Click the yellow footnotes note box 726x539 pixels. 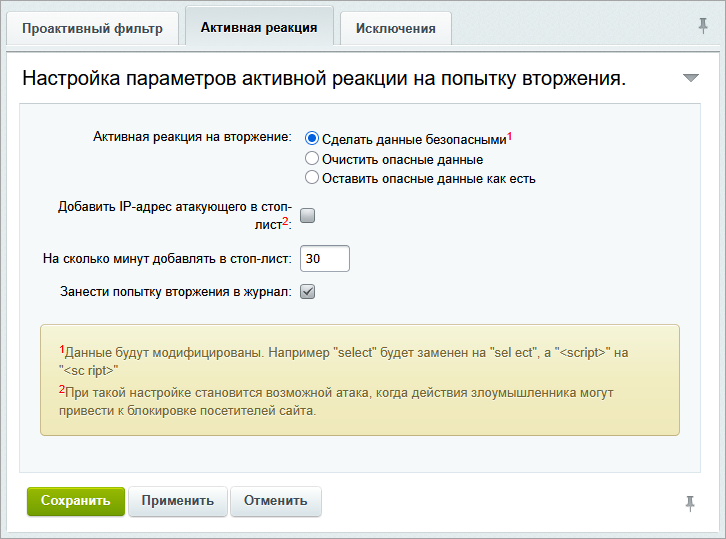359,379
